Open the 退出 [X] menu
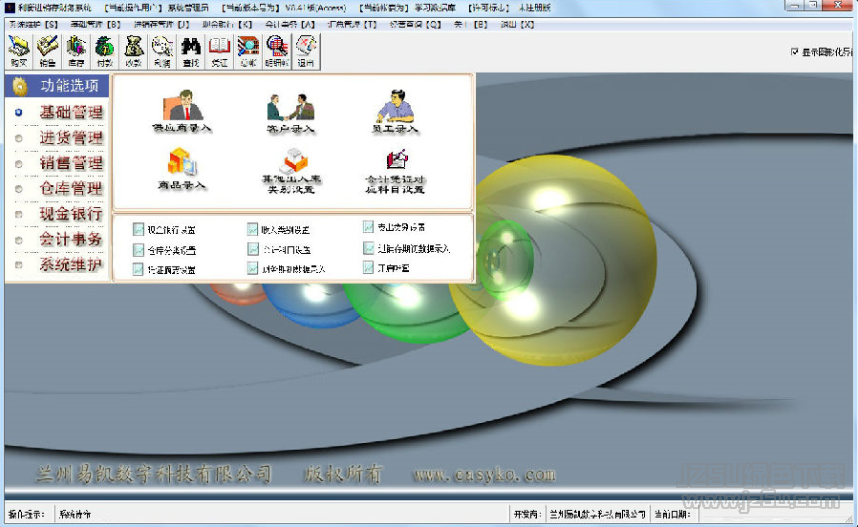 coord(517,25)
